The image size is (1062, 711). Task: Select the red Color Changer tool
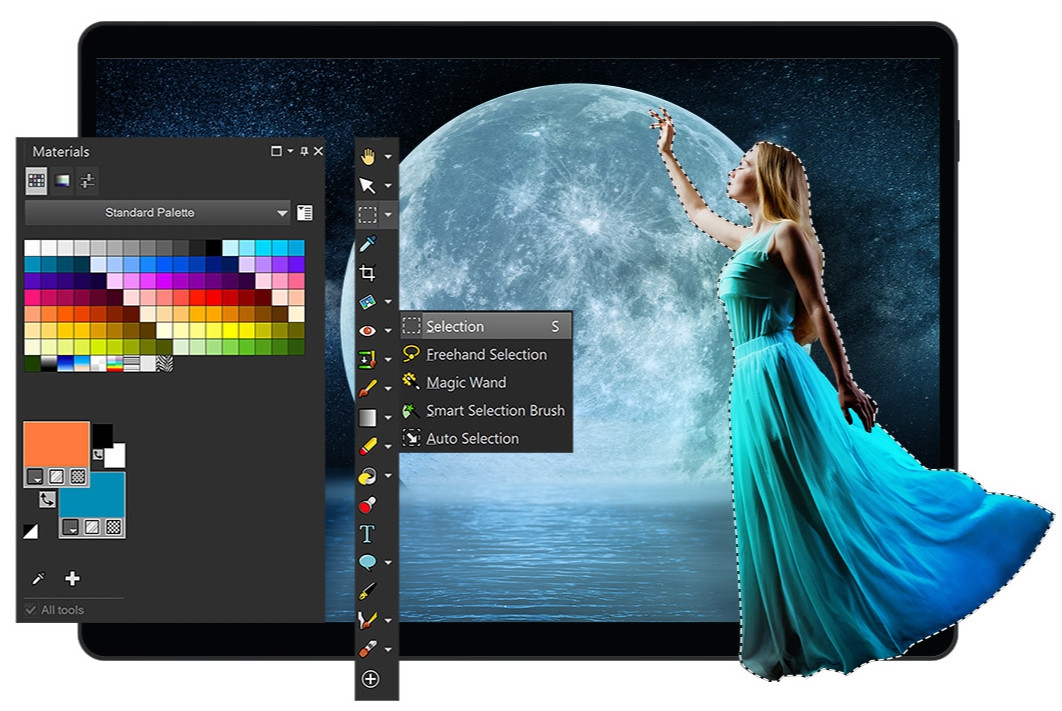point(368,504)
